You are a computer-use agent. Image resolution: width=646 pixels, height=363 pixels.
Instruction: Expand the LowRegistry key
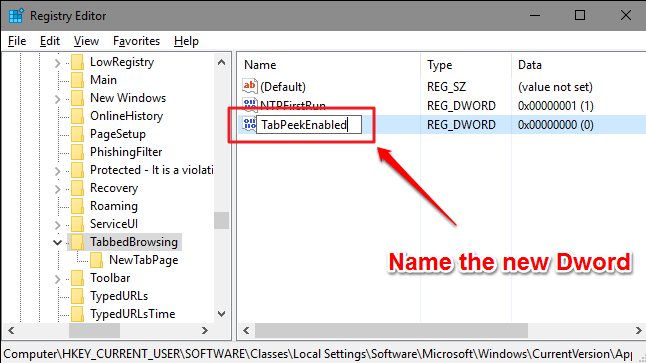click(x=57, y=63)
